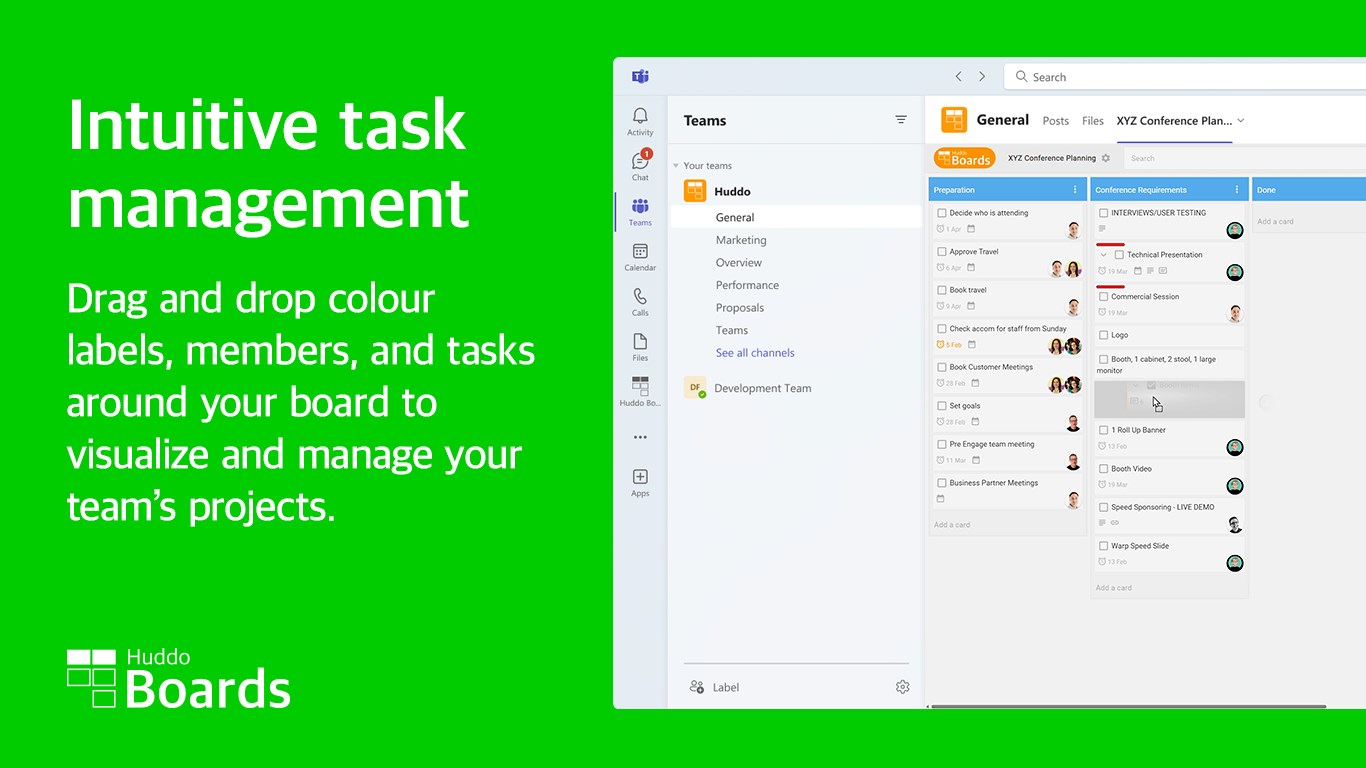This screenshot has width=1366, height=768.
Task: Open the Proposals channel
Action: pyautogui.click(x=740, y=307)
